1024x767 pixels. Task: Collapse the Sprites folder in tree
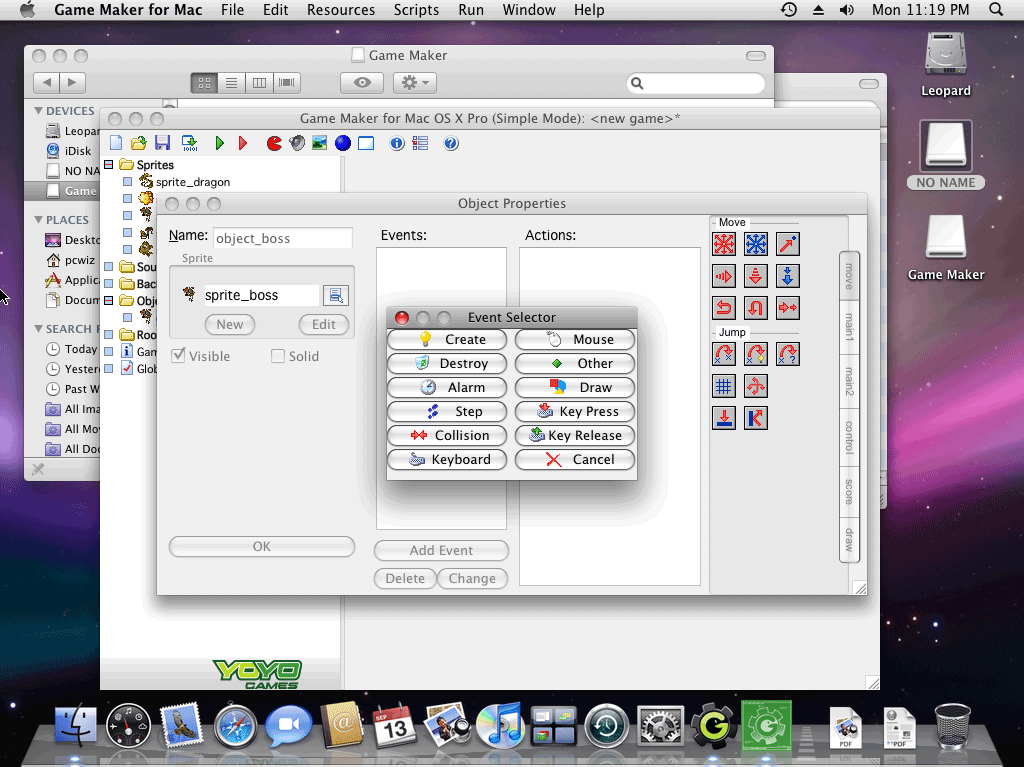(109, 165)
